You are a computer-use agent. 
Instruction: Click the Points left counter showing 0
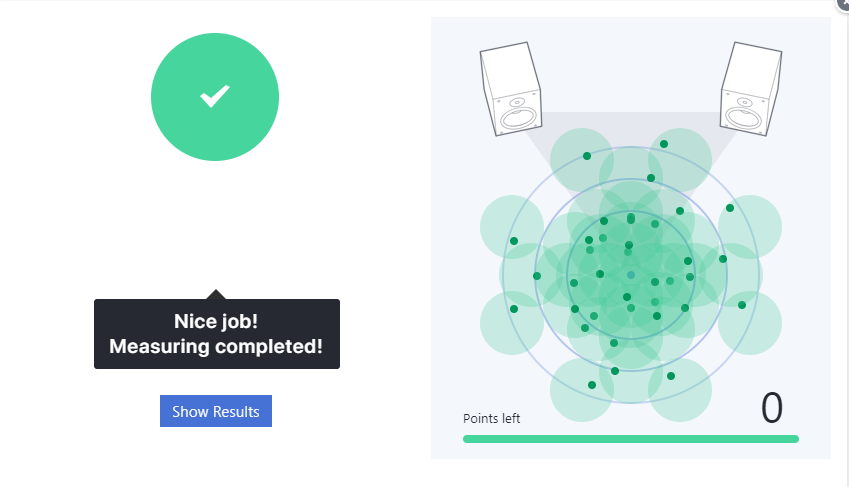point(772,409)
